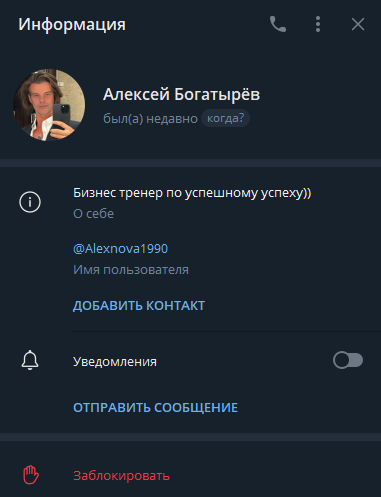Click the name Алексей Богатырёв
381x497 pixels.
pyautogui.click(x=182, y=94)
